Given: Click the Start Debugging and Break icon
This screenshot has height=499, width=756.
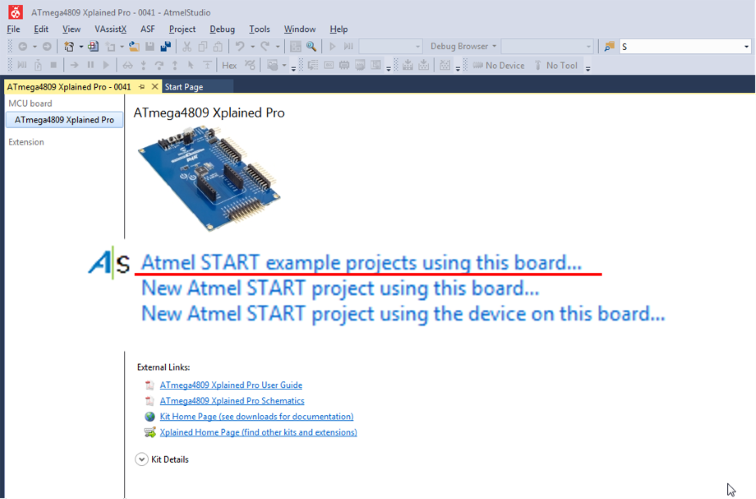Looking at the screenshot, I should click(x=348, y=46).
